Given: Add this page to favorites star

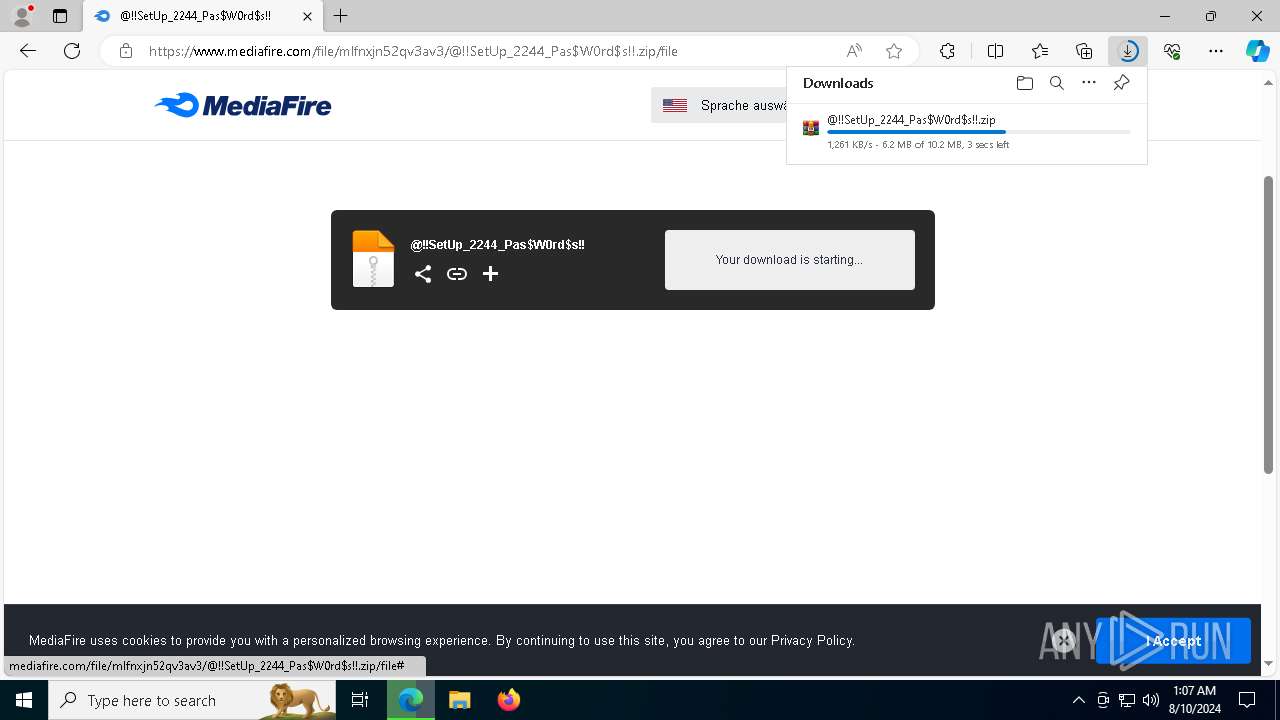Looking at the screenshot, I should [894, 51].
